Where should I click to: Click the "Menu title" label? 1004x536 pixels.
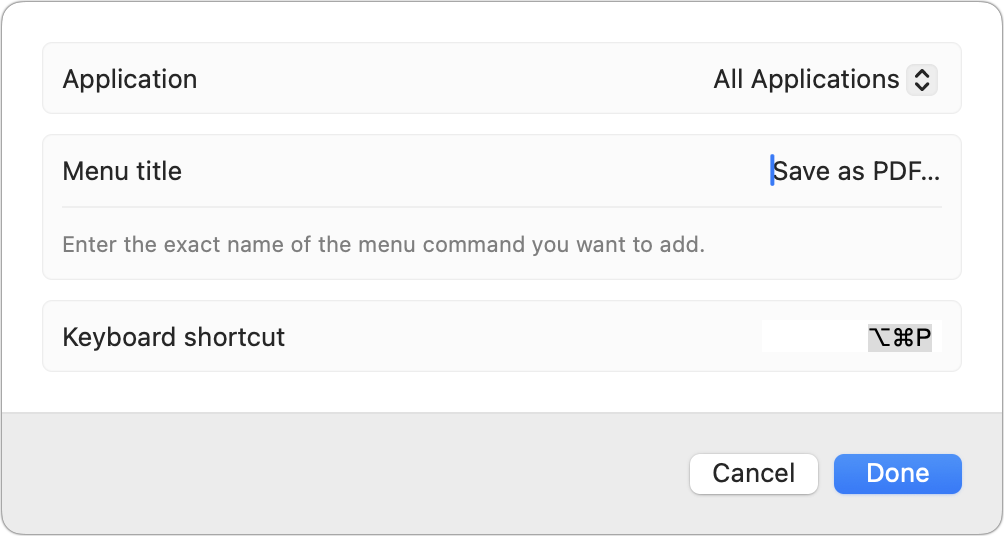122,171
